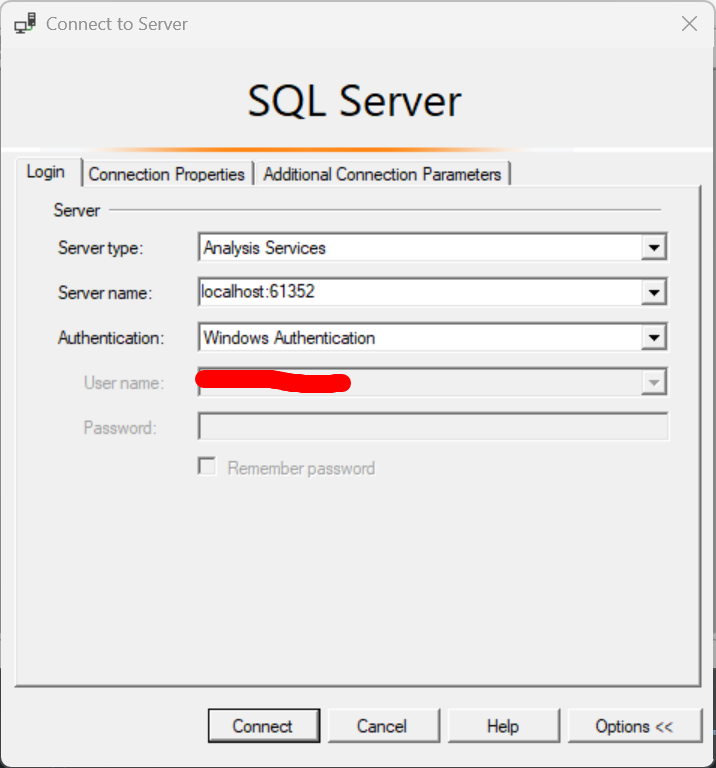
Task: Click the Server group header text
Action: click(x=76, y=211)
